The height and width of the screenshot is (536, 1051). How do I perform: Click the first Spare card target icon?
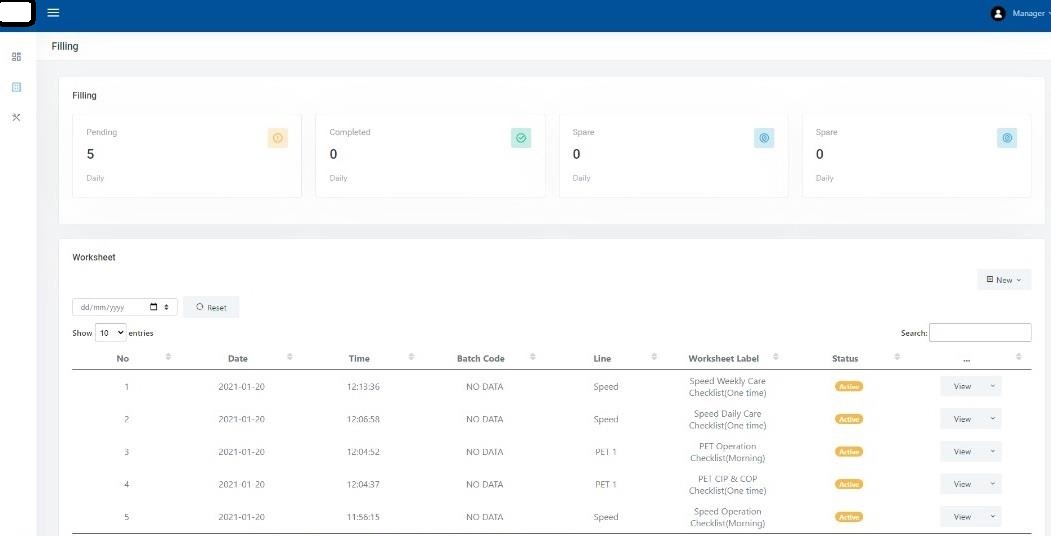[764, 138]
